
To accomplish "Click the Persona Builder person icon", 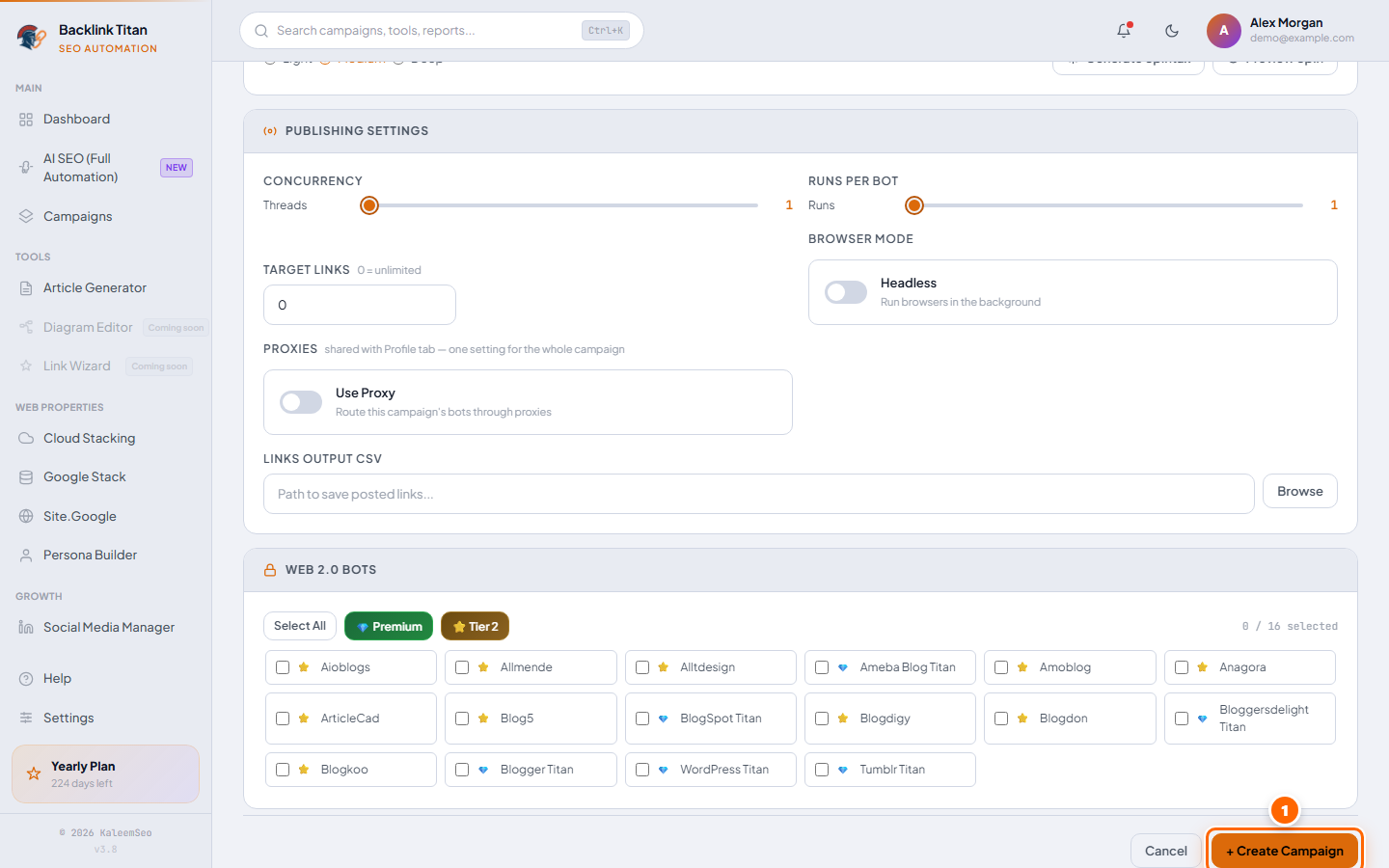I will click(x=26, y=556).
